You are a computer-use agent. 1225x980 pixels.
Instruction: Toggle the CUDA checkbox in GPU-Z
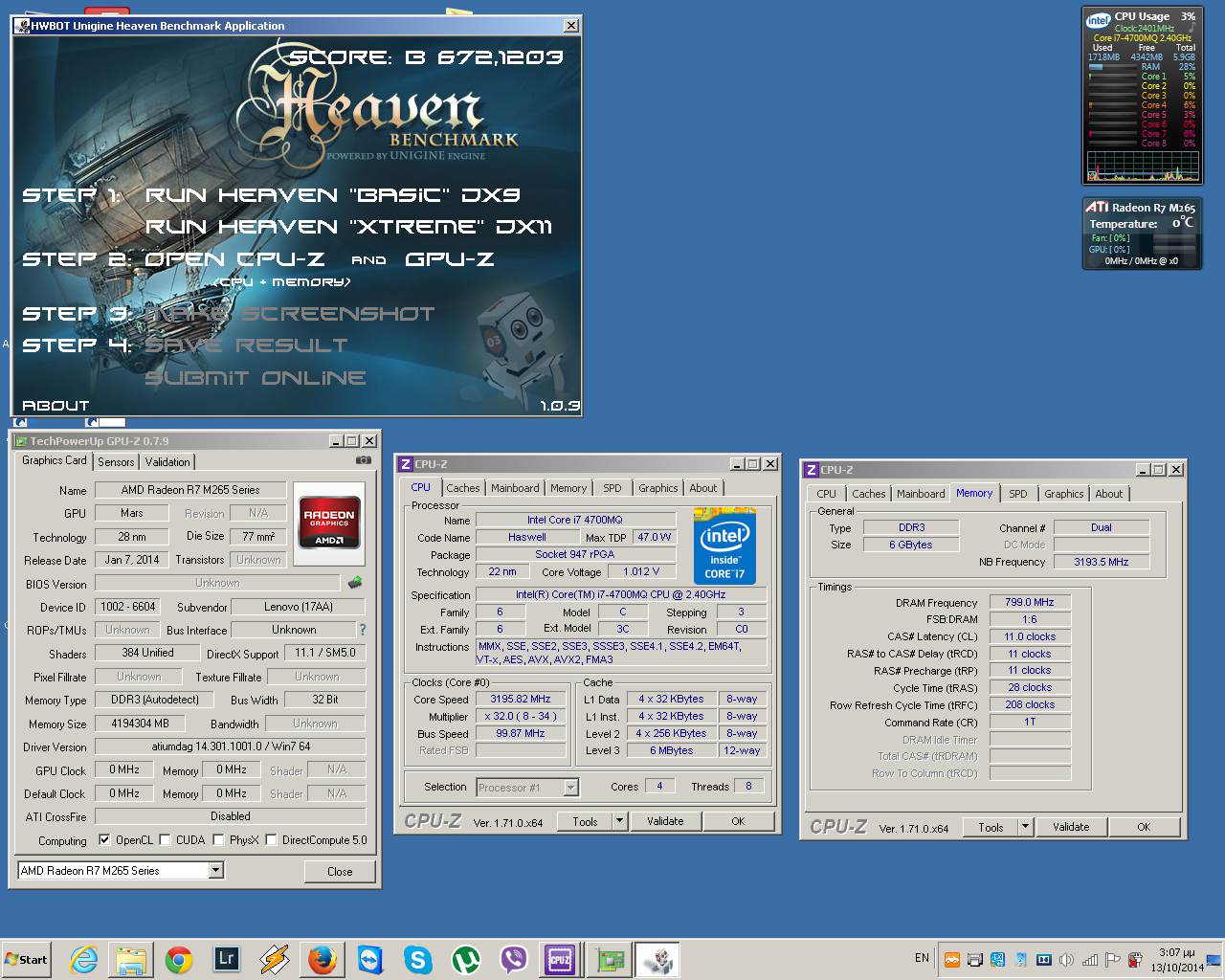[166, 840]
